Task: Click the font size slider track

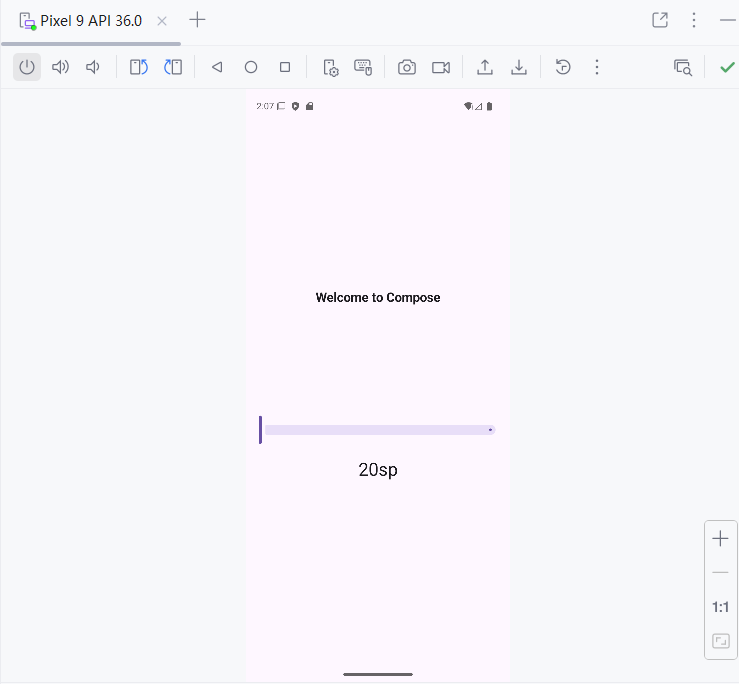Action: pos(380,430)
